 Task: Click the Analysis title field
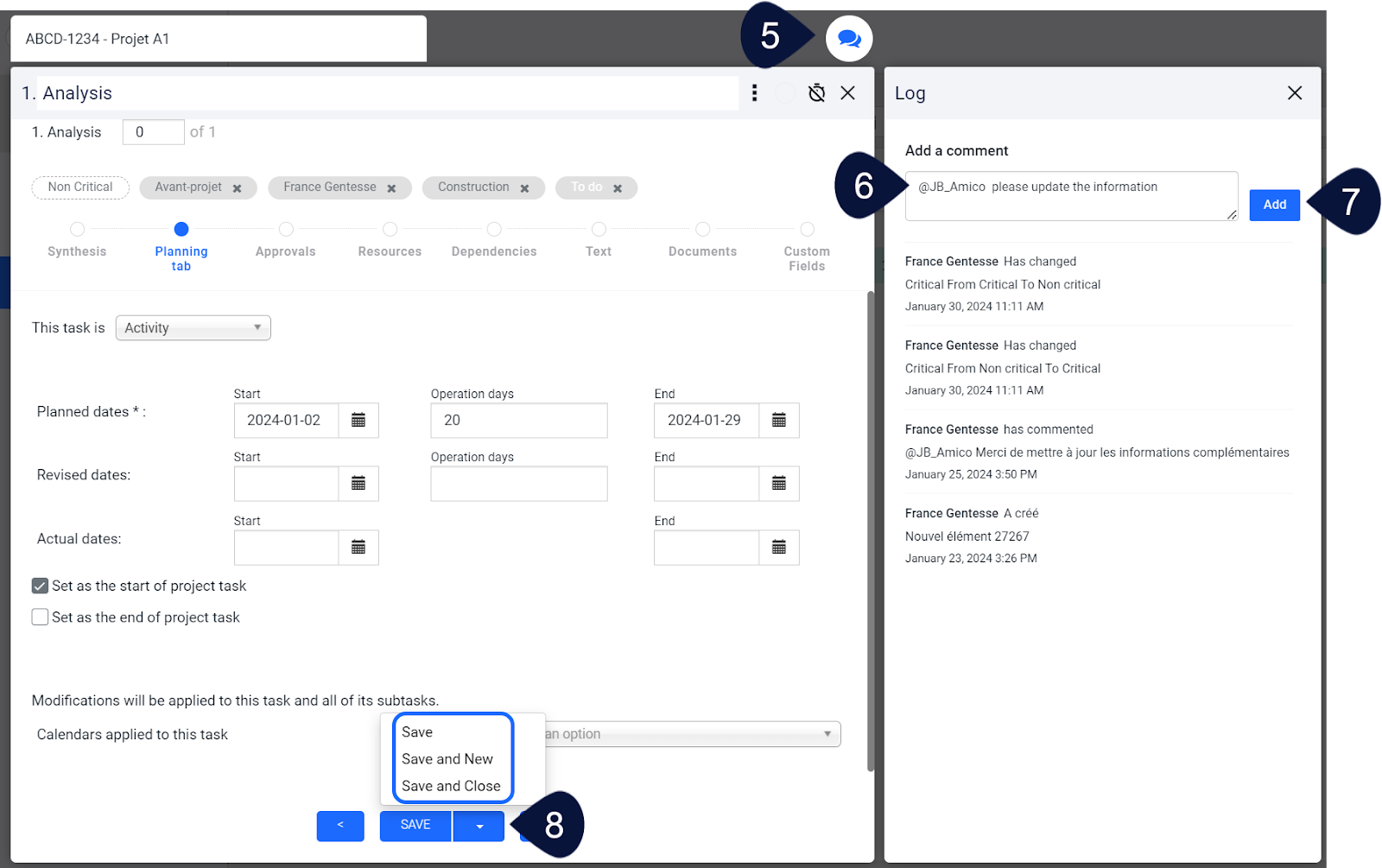pyautogui.click(x=387, y=93)
